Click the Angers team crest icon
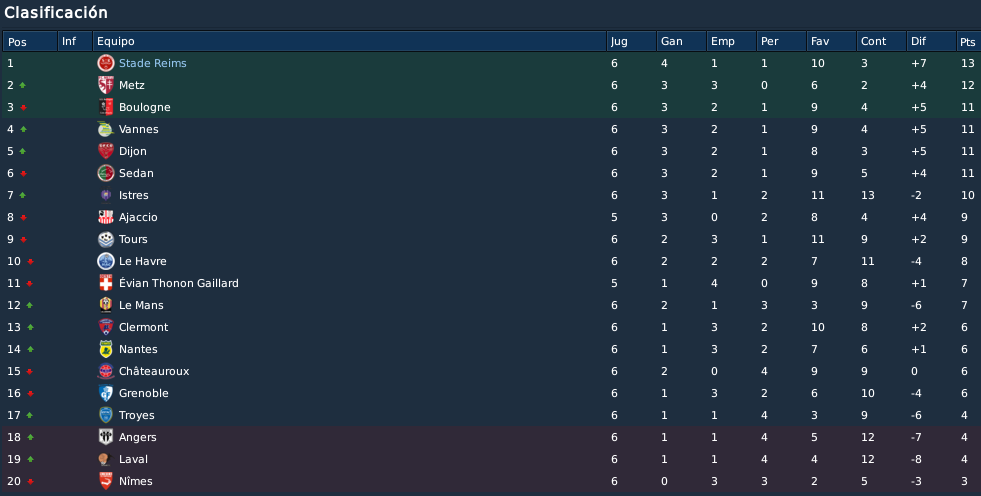 click(x=106, y=437)
